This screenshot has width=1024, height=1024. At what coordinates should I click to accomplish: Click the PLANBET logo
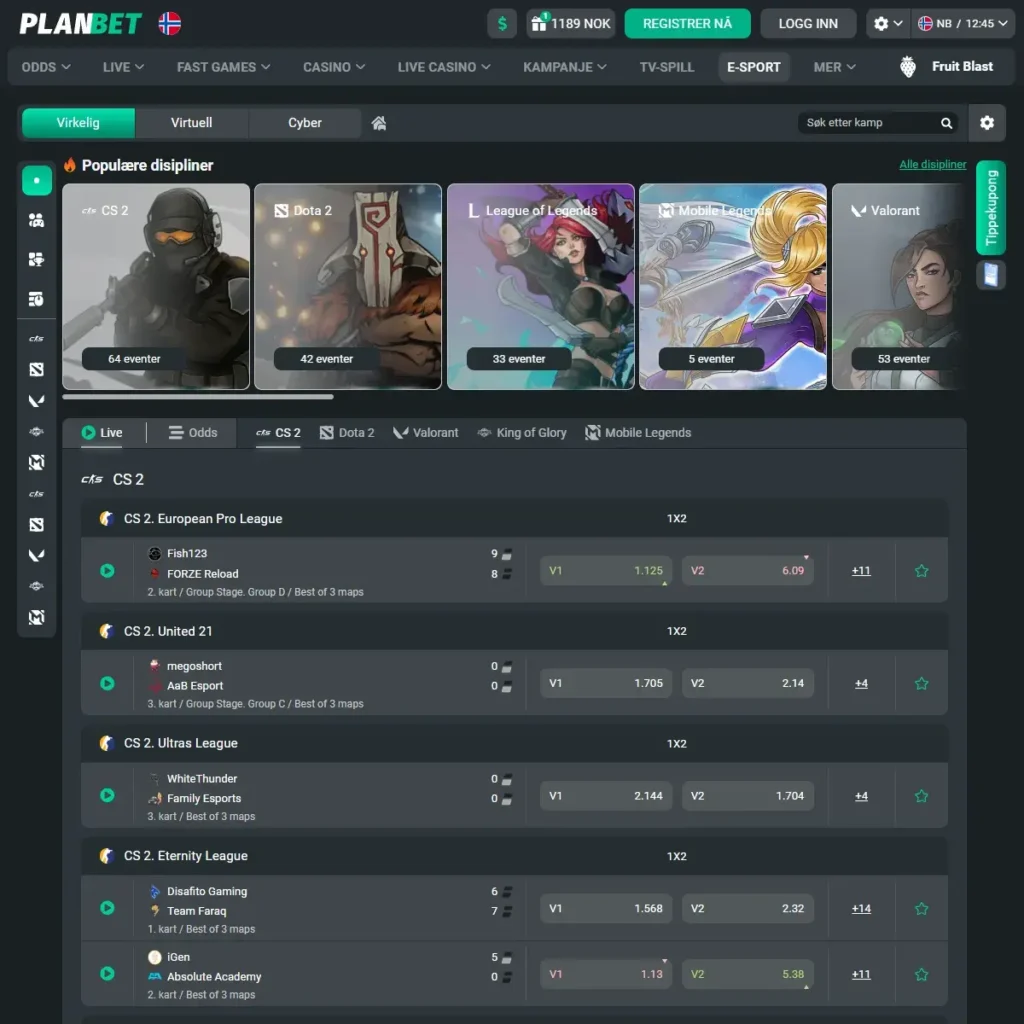tap(80, 24)
